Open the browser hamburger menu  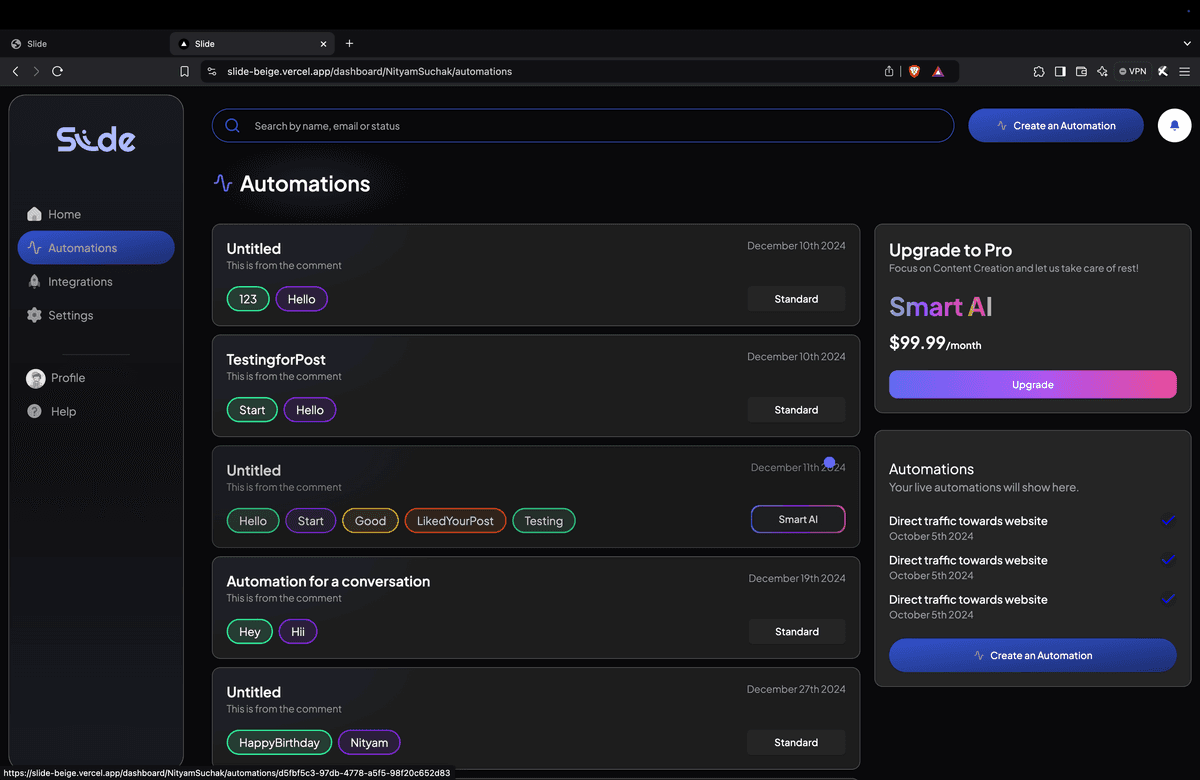[x=1184, y=71]
